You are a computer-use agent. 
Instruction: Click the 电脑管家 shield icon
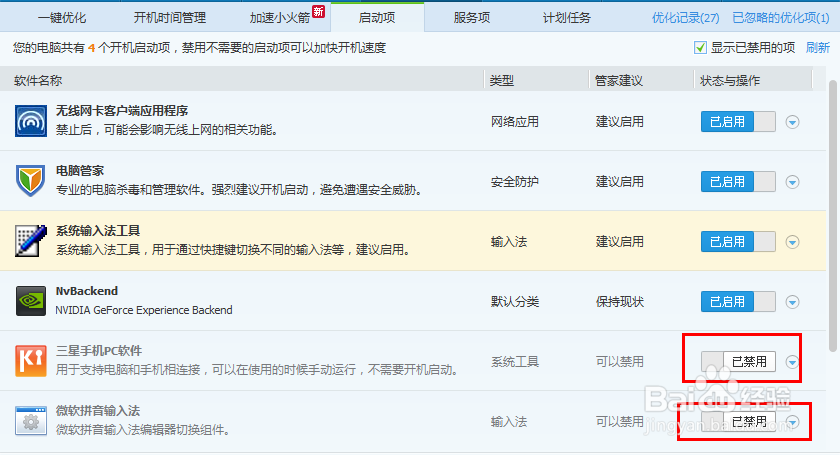[31, 181]
